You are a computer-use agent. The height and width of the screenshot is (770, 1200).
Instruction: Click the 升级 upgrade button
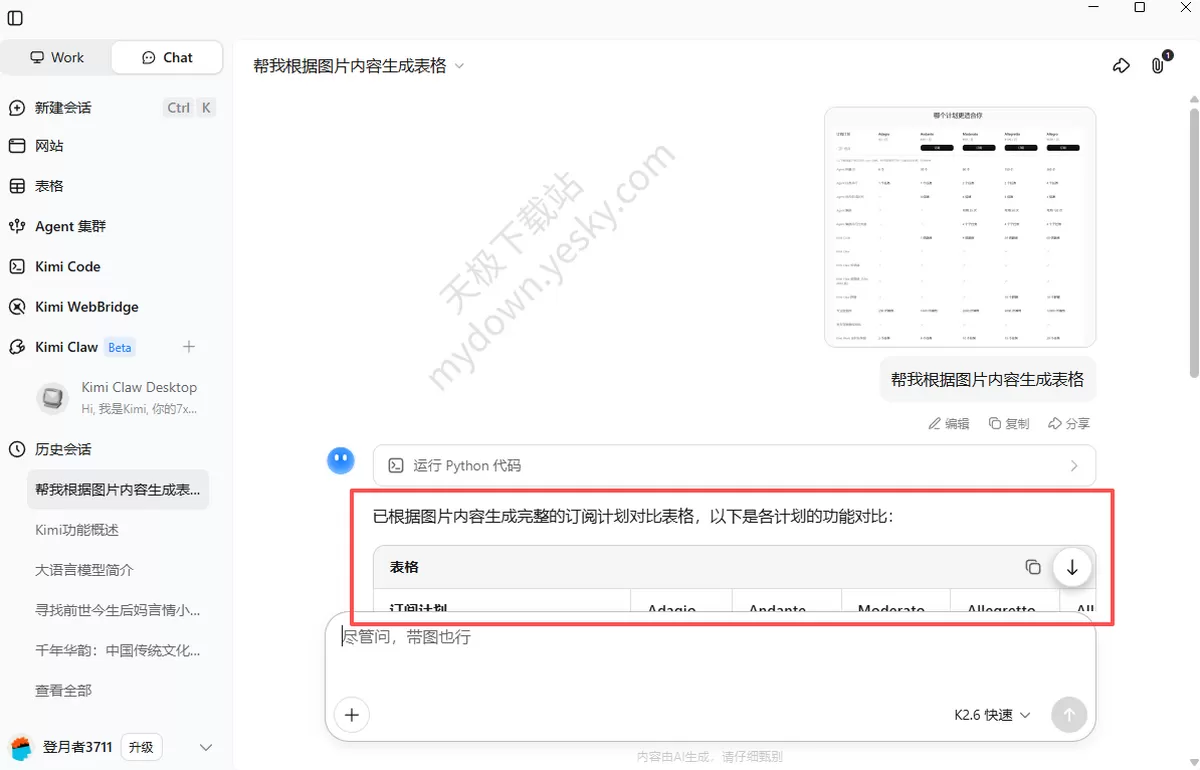pyautogui.click(x=141, y=747)
